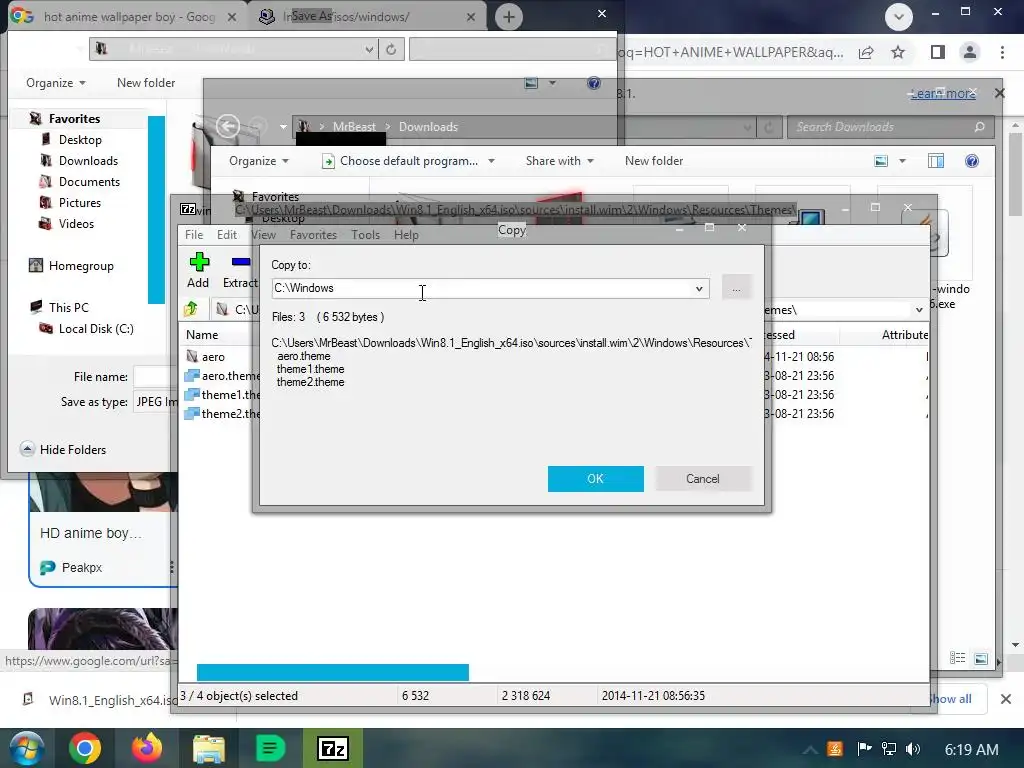Image resolution: width=1024 pixels, height=768 pixels.
Task: Open 7-Zip from the taskbar
Action: (333, 748)
